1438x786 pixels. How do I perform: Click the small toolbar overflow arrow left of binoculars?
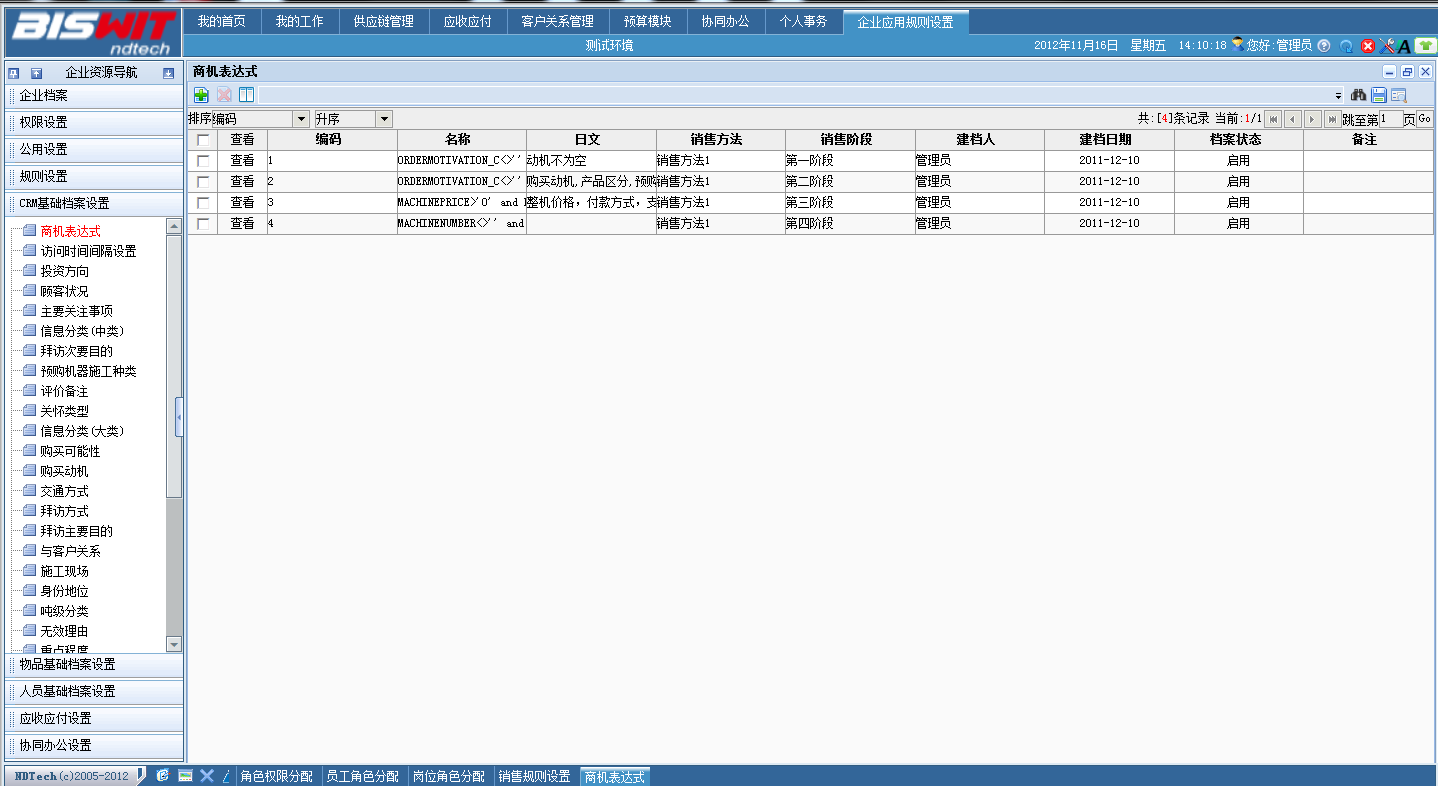[1338, 96]
